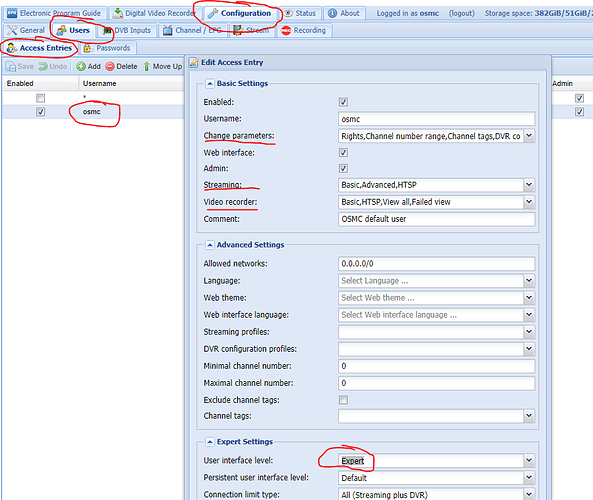Select the General configuration tab

[26, 30]
